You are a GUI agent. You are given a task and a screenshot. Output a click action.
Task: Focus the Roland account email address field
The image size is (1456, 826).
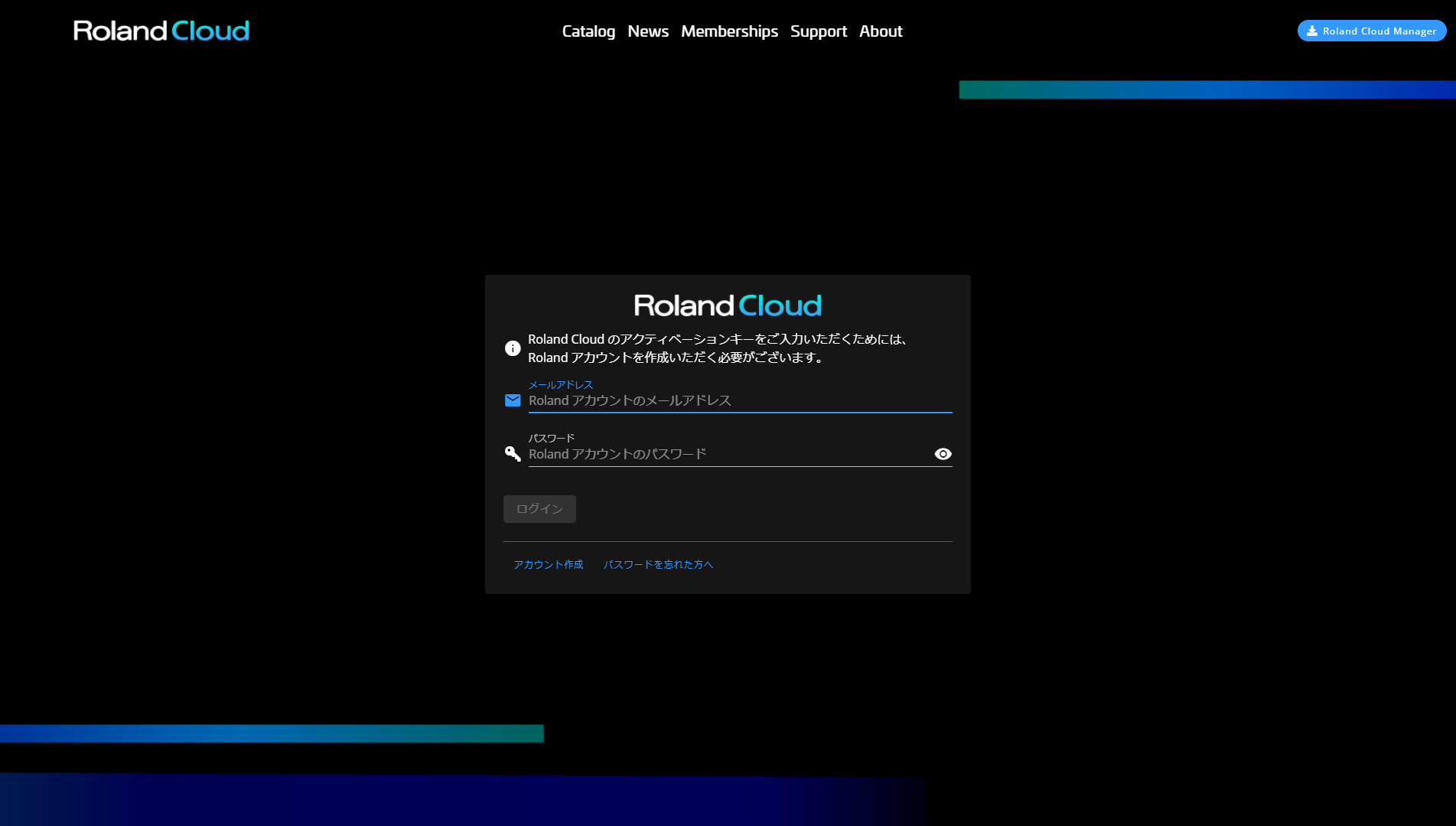coord(740,400)
